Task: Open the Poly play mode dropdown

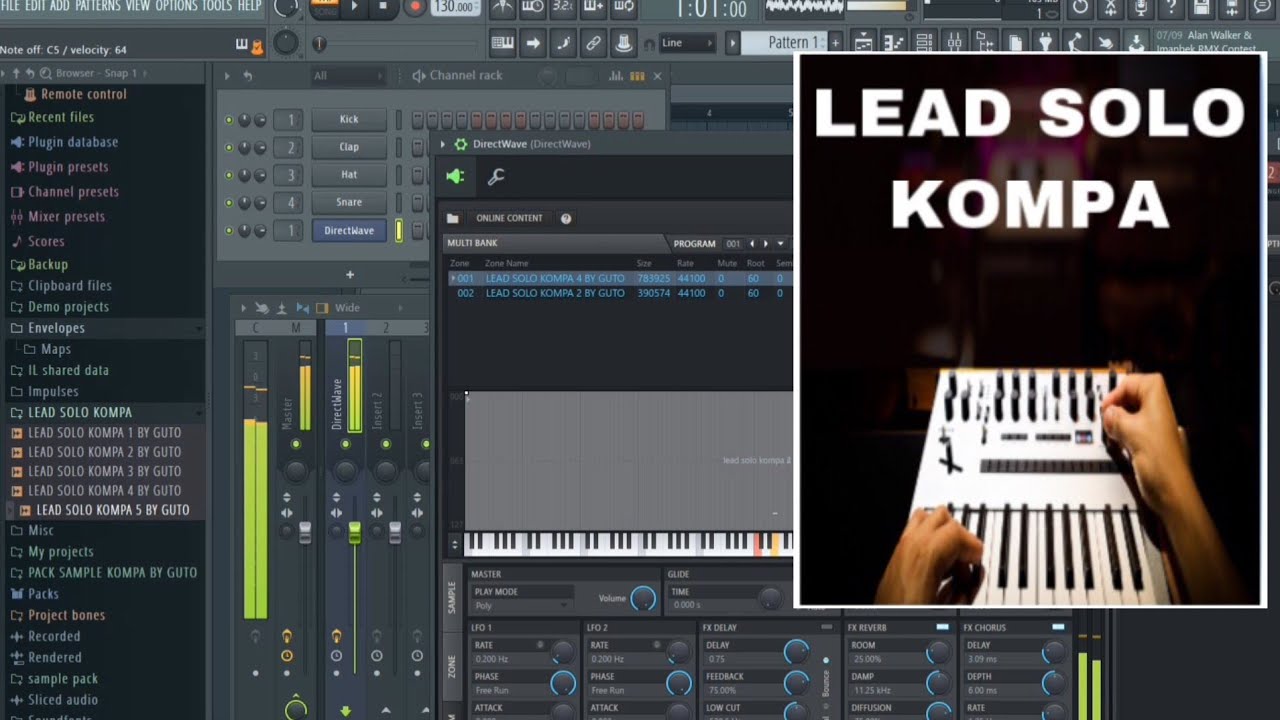Action: [520, 606]
